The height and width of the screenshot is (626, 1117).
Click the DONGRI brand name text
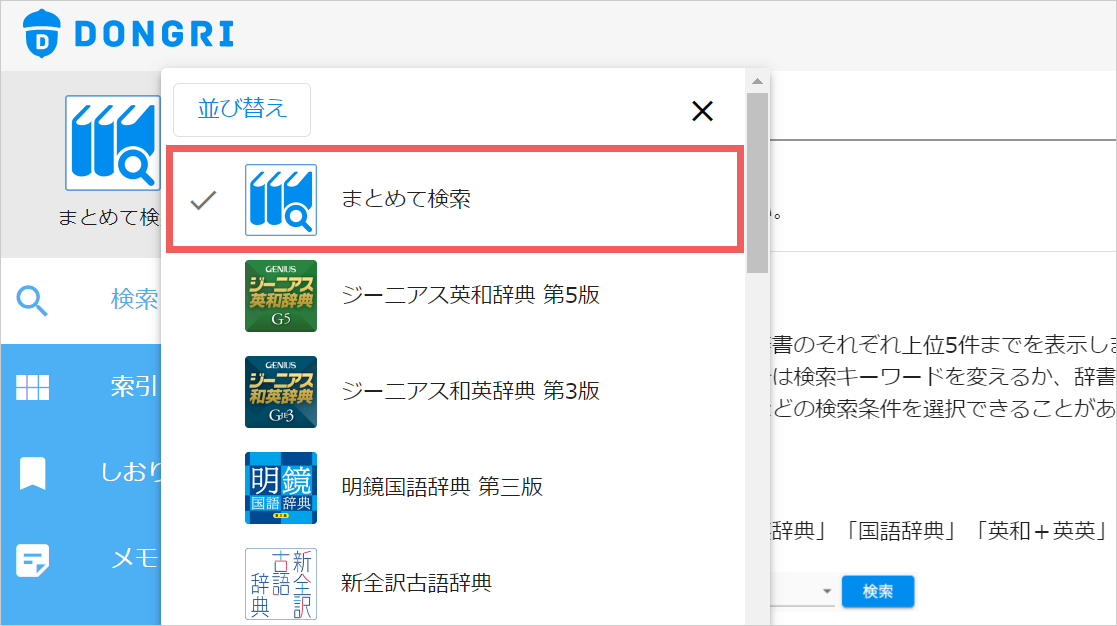tap(155, 34)
